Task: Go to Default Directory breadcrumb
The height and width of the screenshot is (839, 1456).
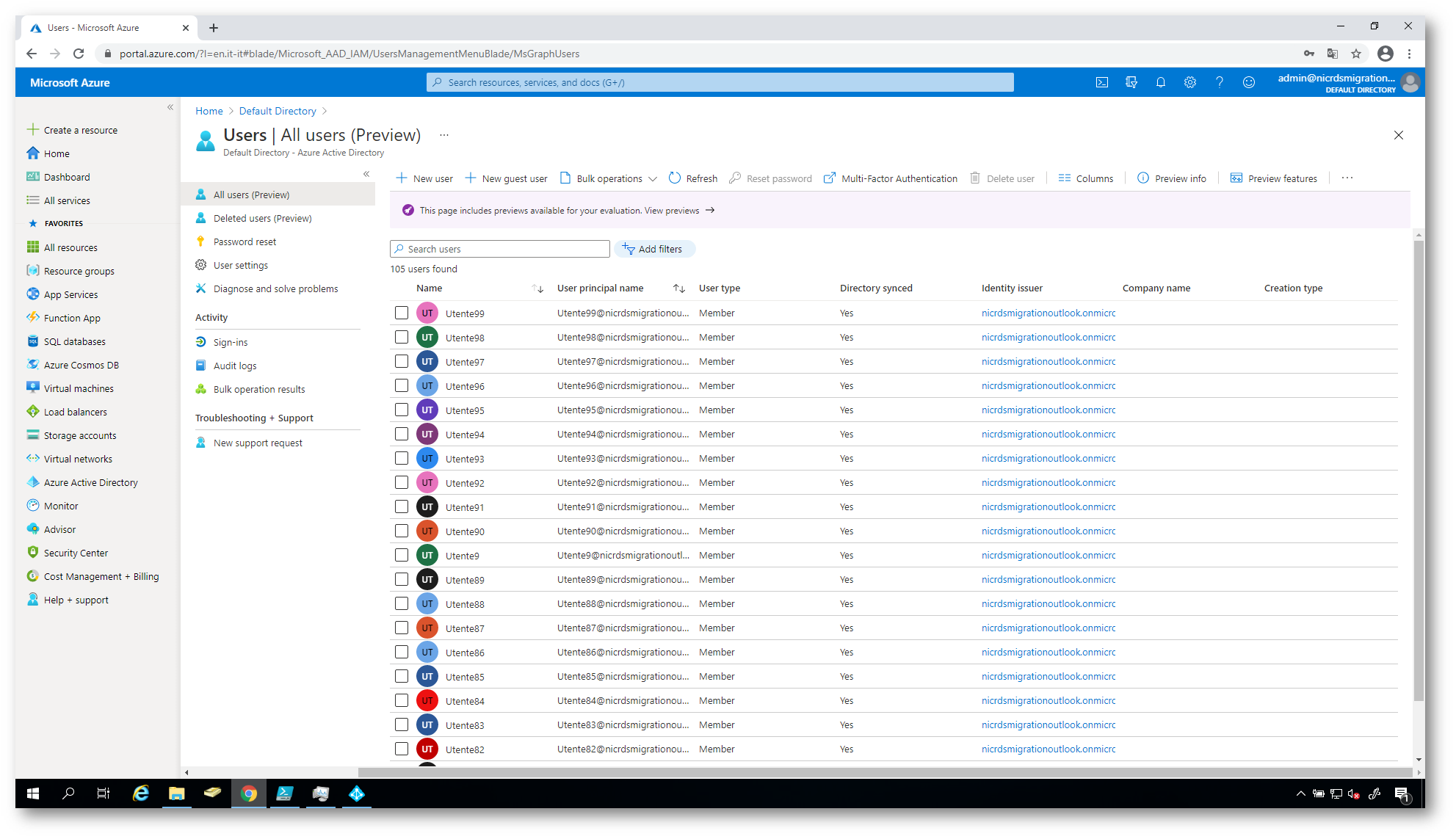Action: tap(278, 111)
